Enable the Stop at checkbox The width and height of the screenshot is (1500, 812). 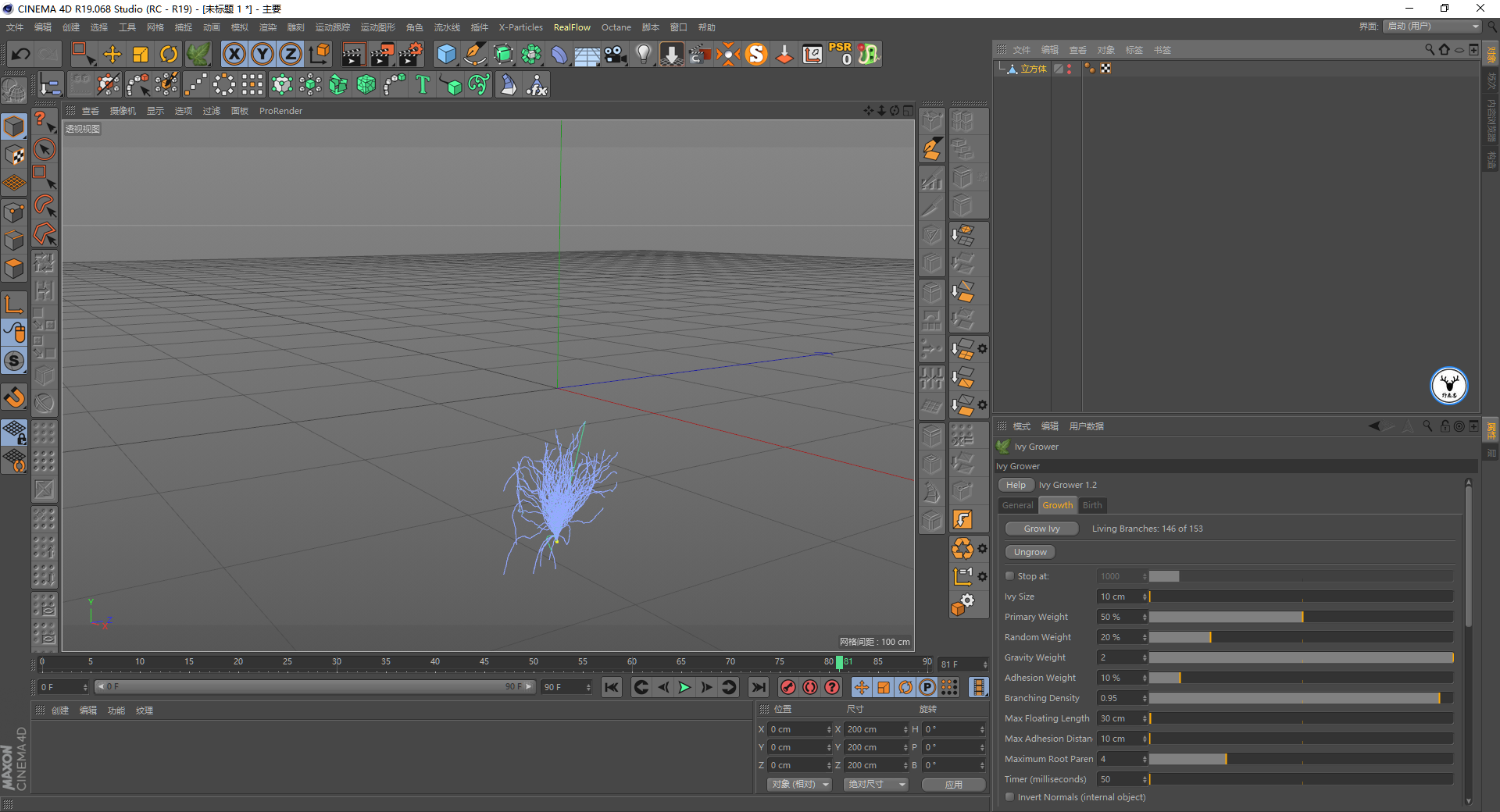point(1009,576)
